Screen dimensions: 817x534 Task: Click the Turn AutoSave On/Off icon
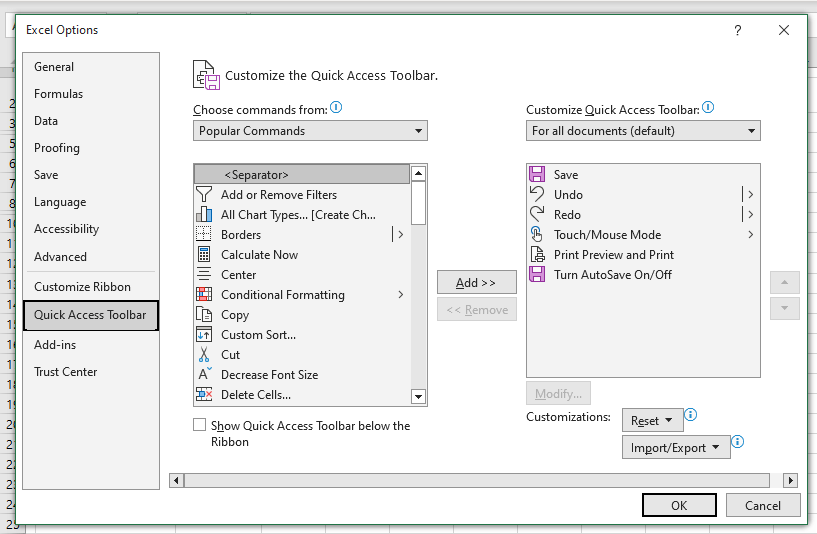(537, 274)
